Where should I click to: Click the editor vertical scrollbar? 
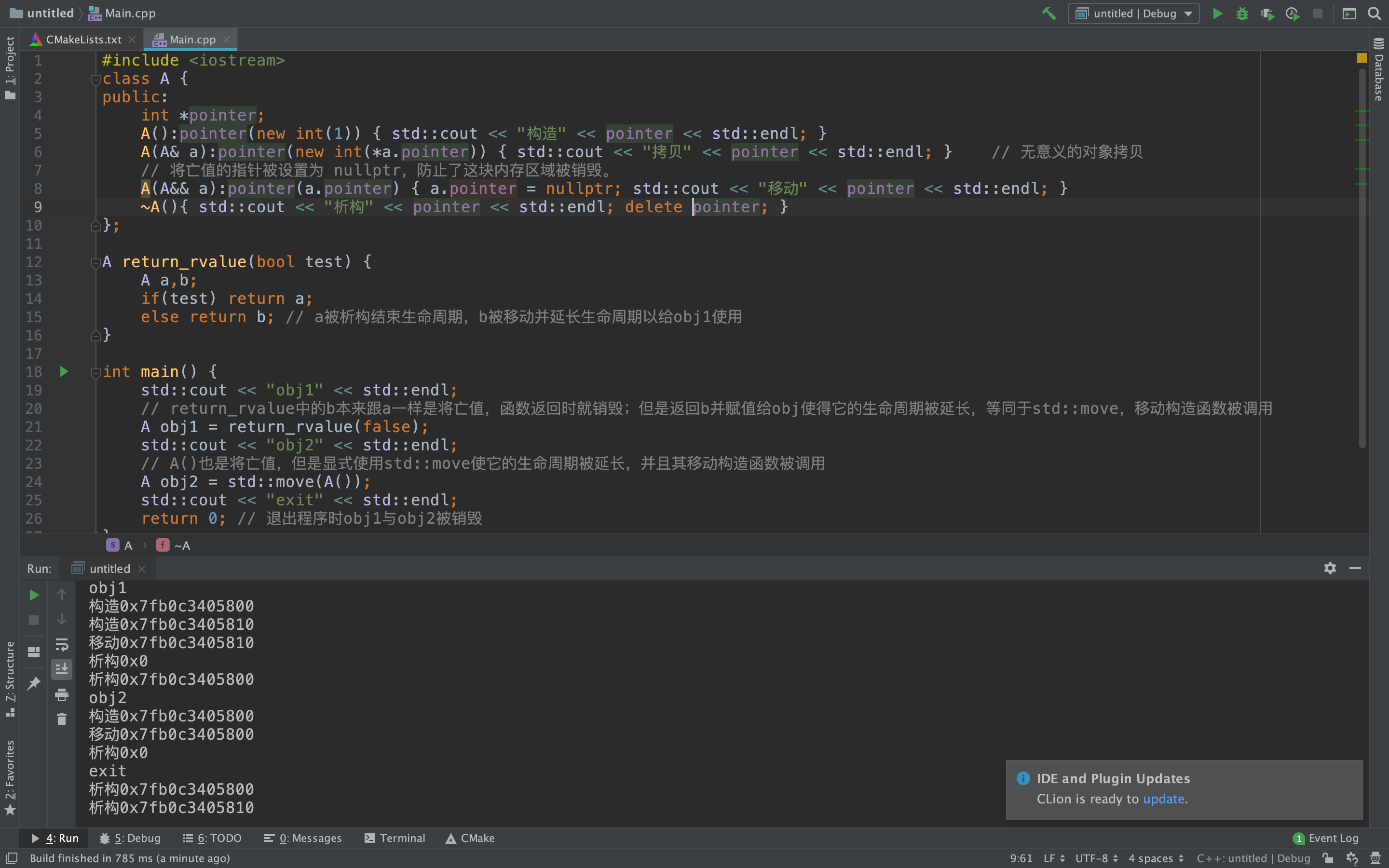point(1362,258)
